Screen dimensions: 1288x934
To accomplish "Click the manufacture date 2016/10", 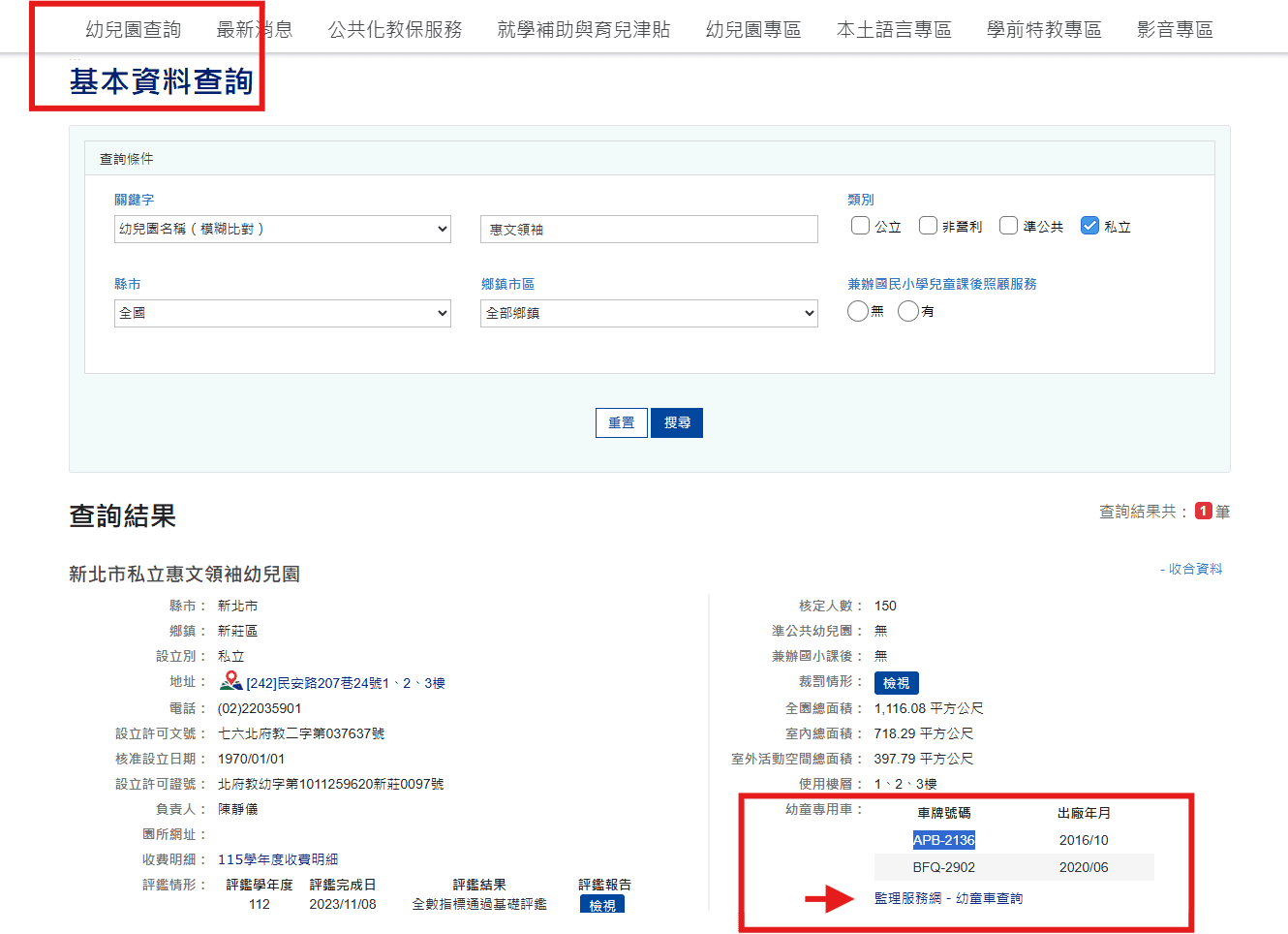I will click(x=1084, y=840).
